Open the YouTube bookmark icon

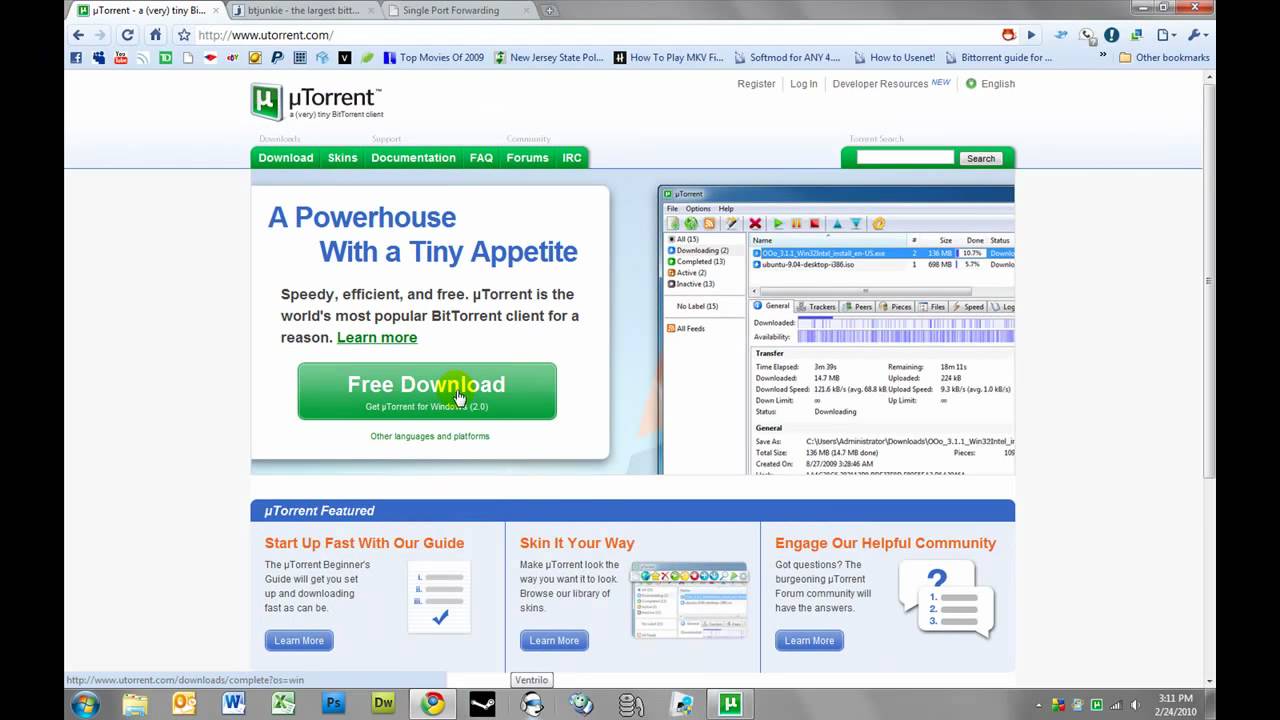click(x=121, y=58)
